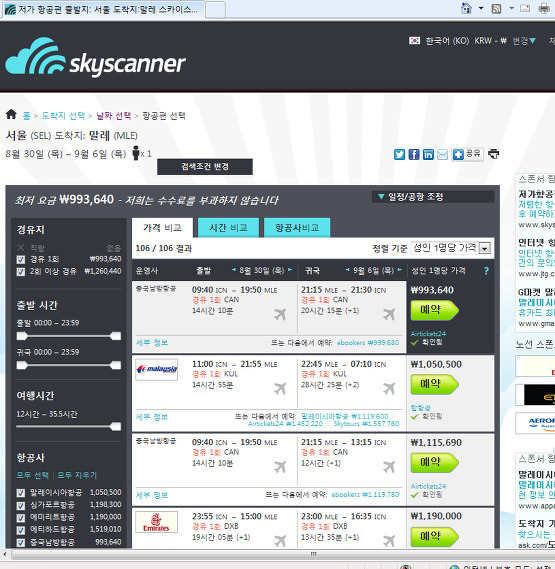
Task: Share results on Facebook
Action: [x=414, y=154]
